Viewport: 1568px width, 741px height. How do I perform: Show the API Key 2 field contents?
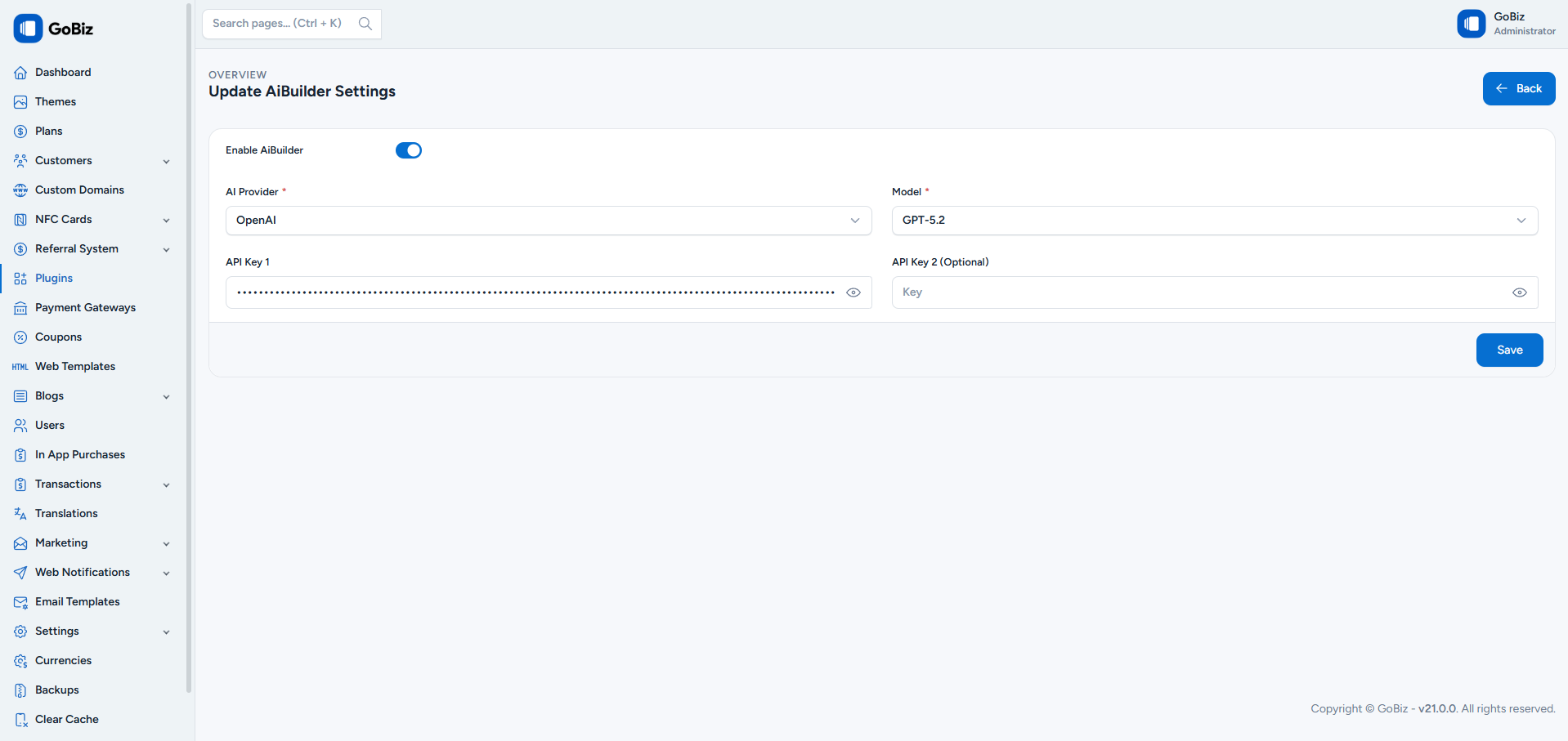click(1520, 292)
